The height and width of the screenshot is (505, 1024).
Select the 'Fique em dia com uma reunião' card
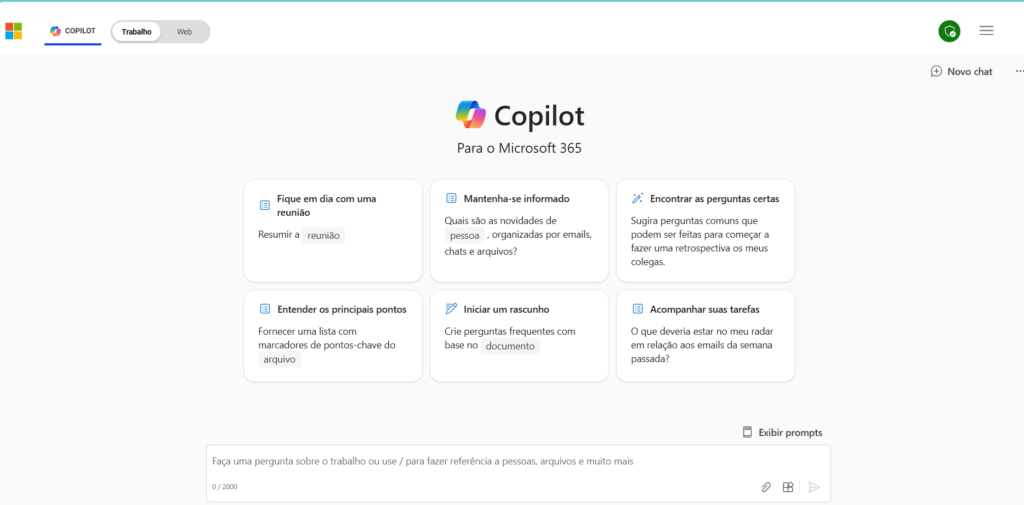[333, 231]
